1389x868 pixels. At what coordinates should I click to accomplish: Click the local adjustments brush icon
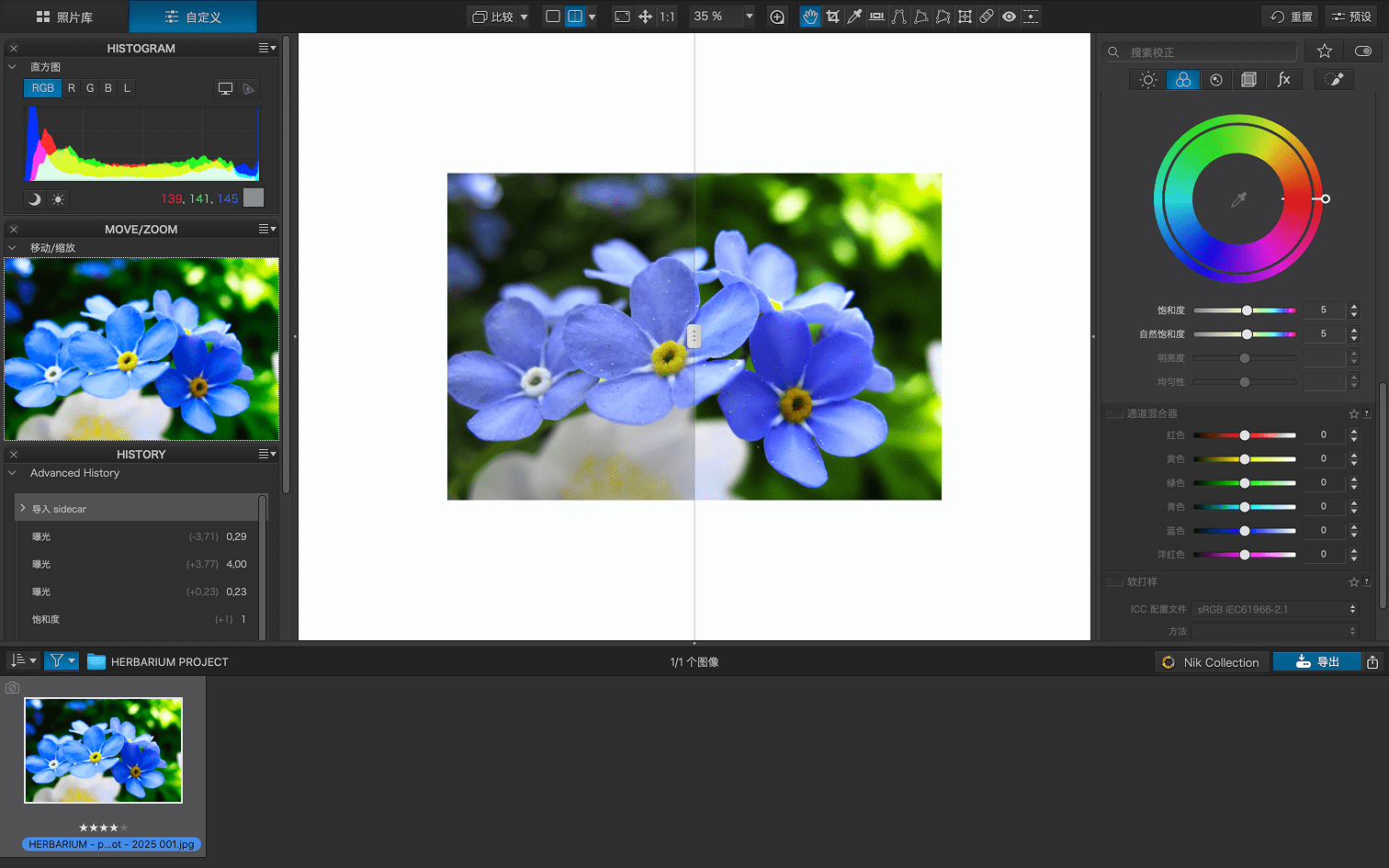pos(1335,80)
